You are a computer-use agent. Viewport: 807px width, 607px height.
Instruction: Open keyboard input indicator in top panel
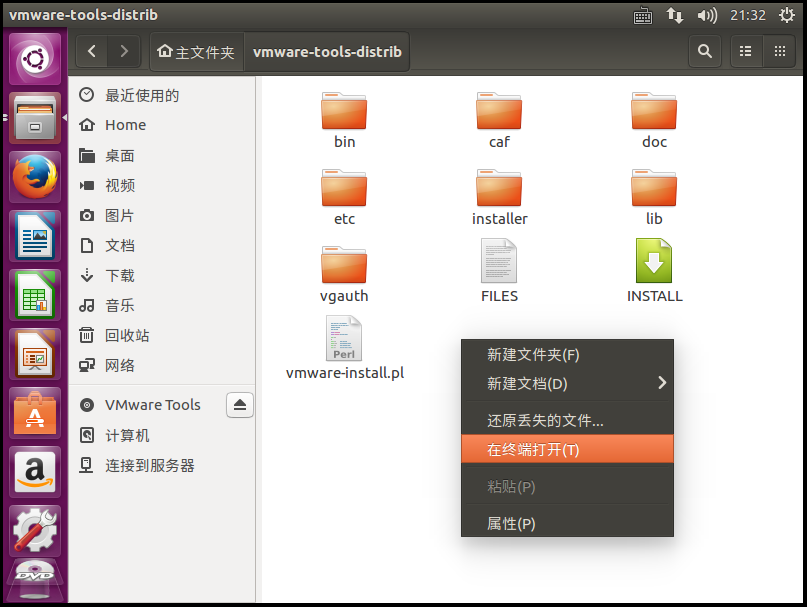pyautogui.click(x=643, y=15)
